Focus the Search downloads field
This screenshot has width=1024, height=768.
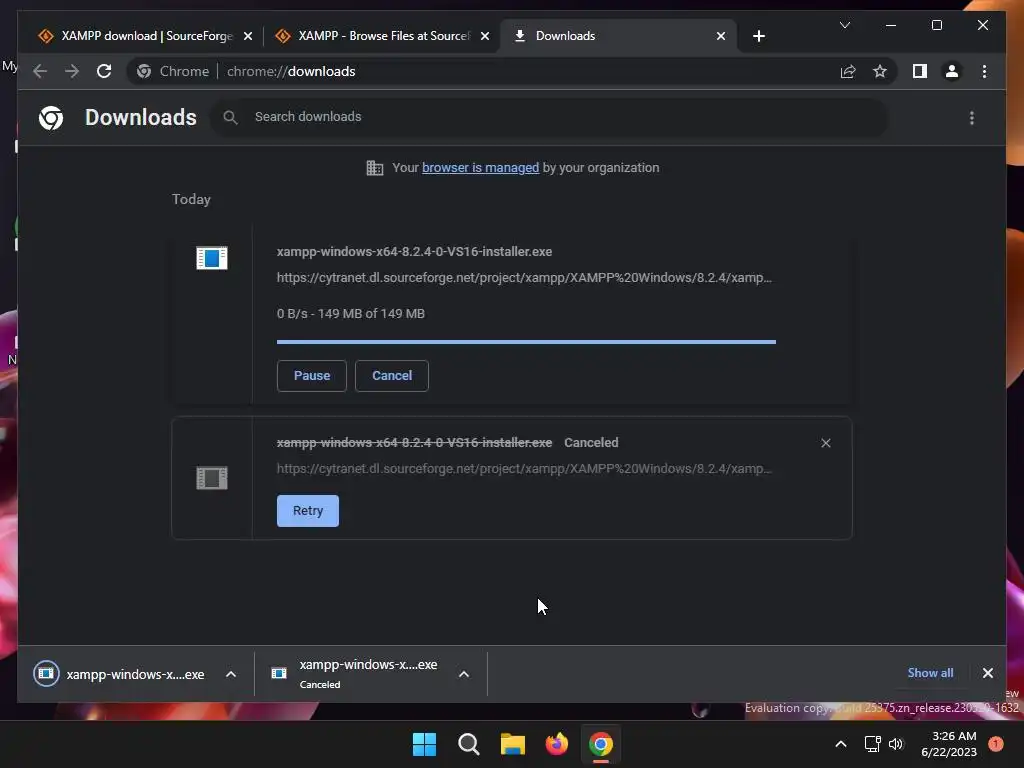(549, 117)
